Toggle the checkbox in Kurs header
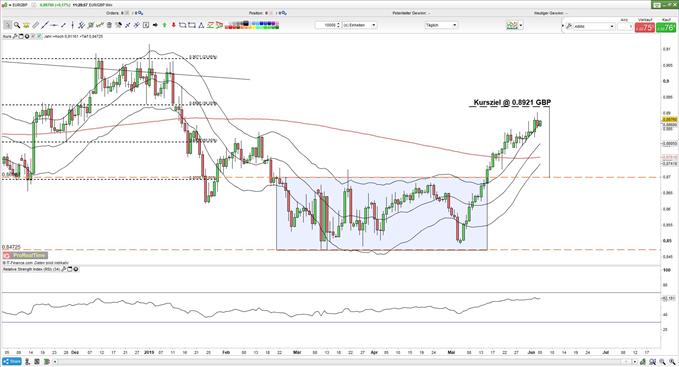The width and height of the screenshot is (679, 367). pyautogui.click(x=39, y=36)
